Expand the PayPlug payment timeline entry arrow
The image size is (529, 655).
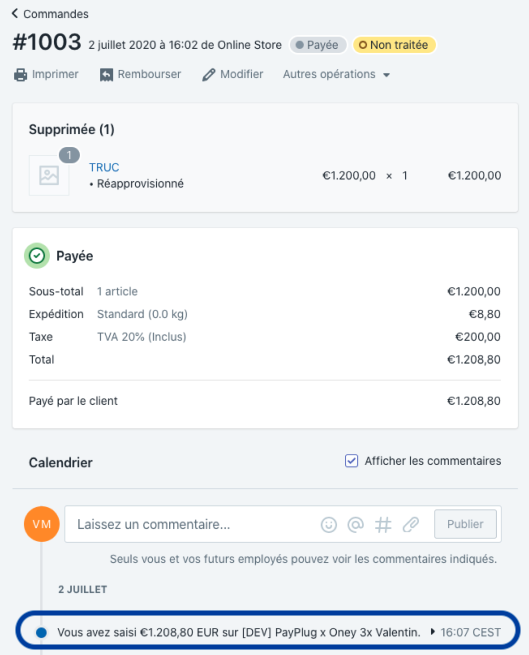coord(432,632)
